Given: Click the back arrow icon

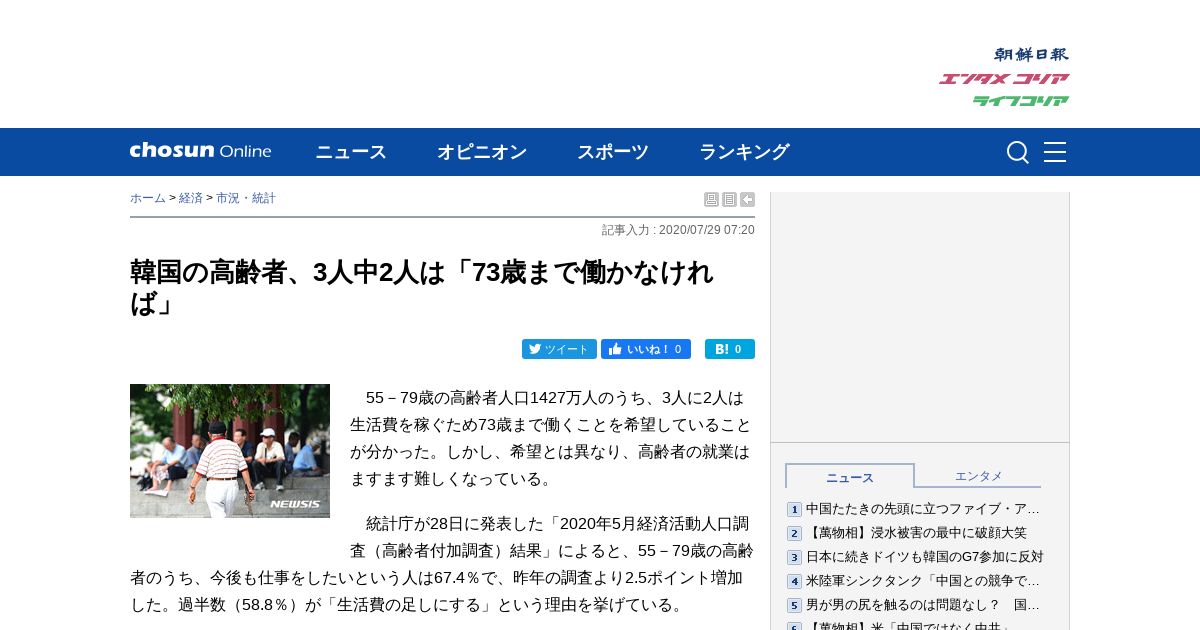Looking at the screenshot, I should [747, 199].
